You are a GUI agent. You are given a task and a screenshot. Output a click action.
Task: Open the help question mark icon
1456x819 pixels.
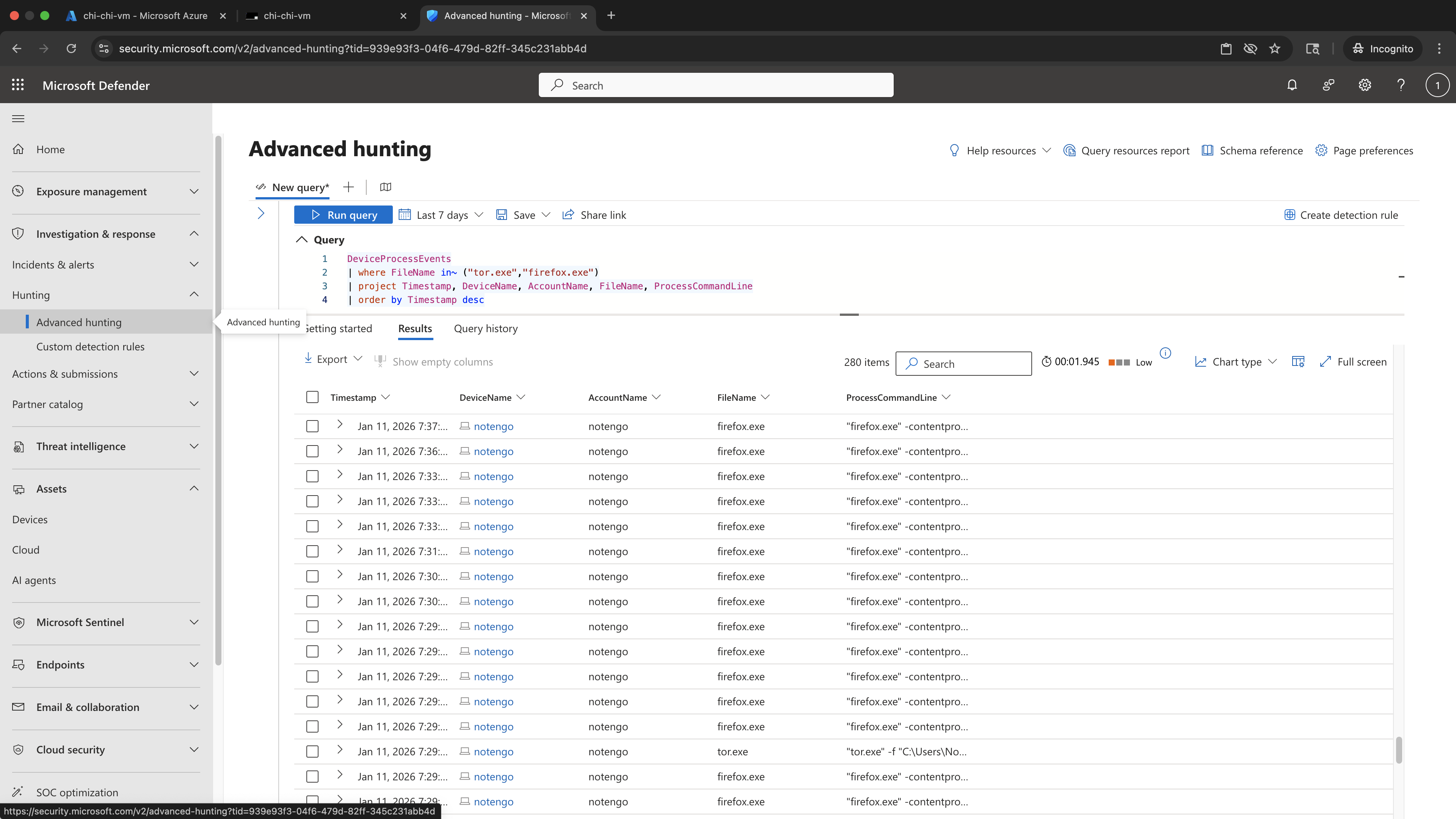pos(1401,85)
